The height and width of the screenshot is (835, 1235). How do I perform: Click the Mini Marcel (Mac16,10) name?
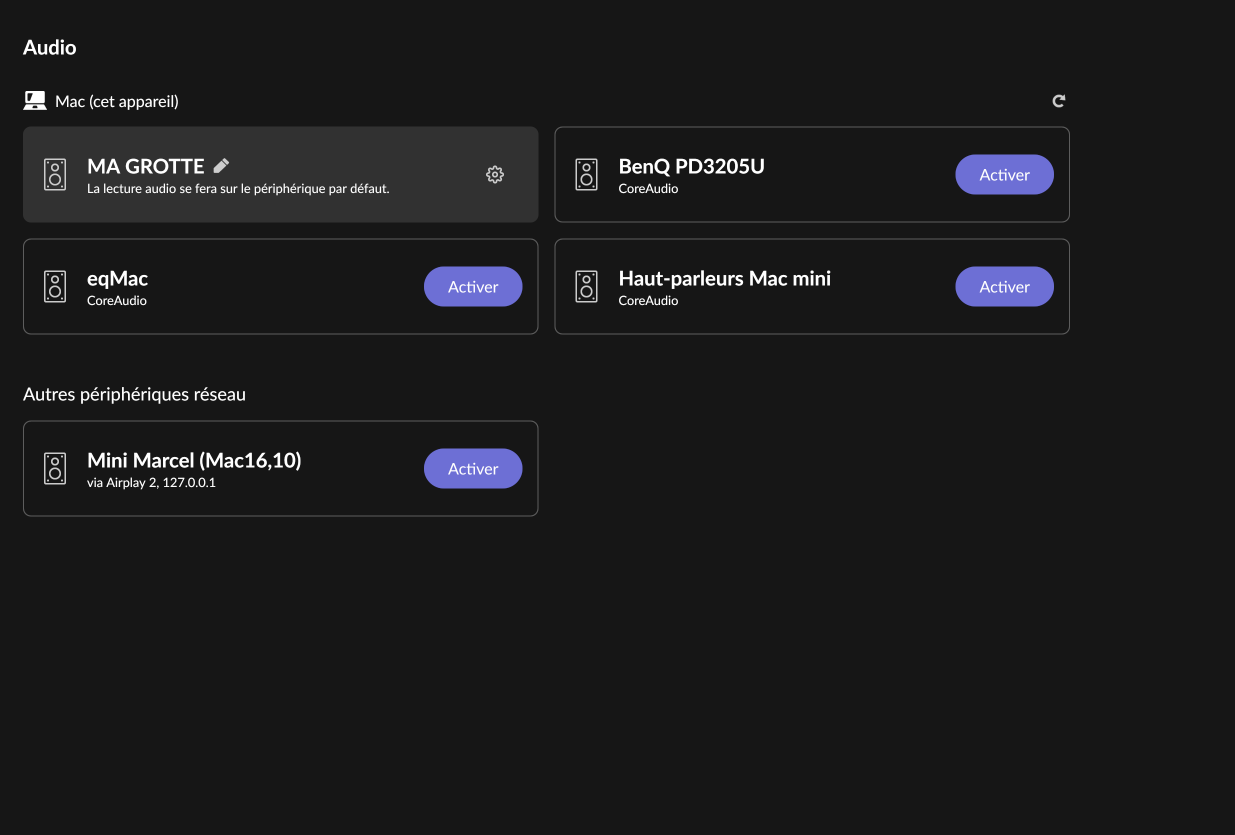click(194, 460)
